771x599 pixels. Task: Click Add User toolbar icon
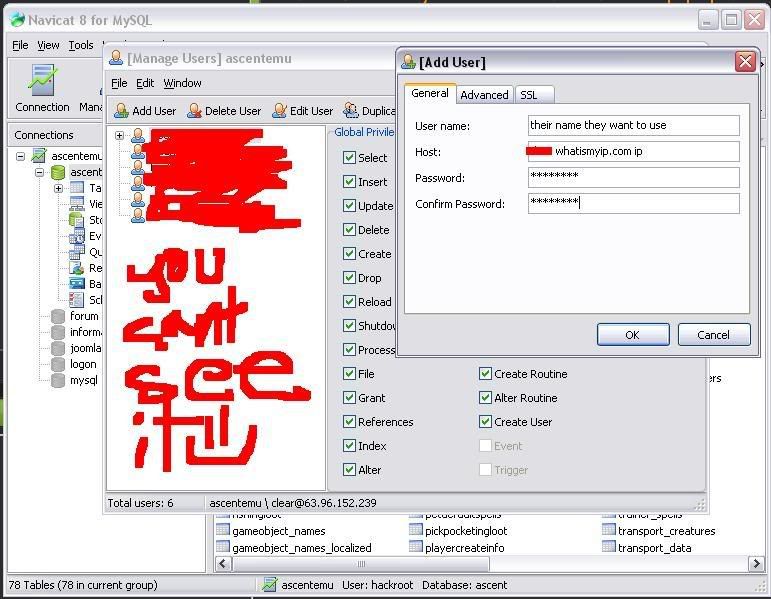(145, 111)
